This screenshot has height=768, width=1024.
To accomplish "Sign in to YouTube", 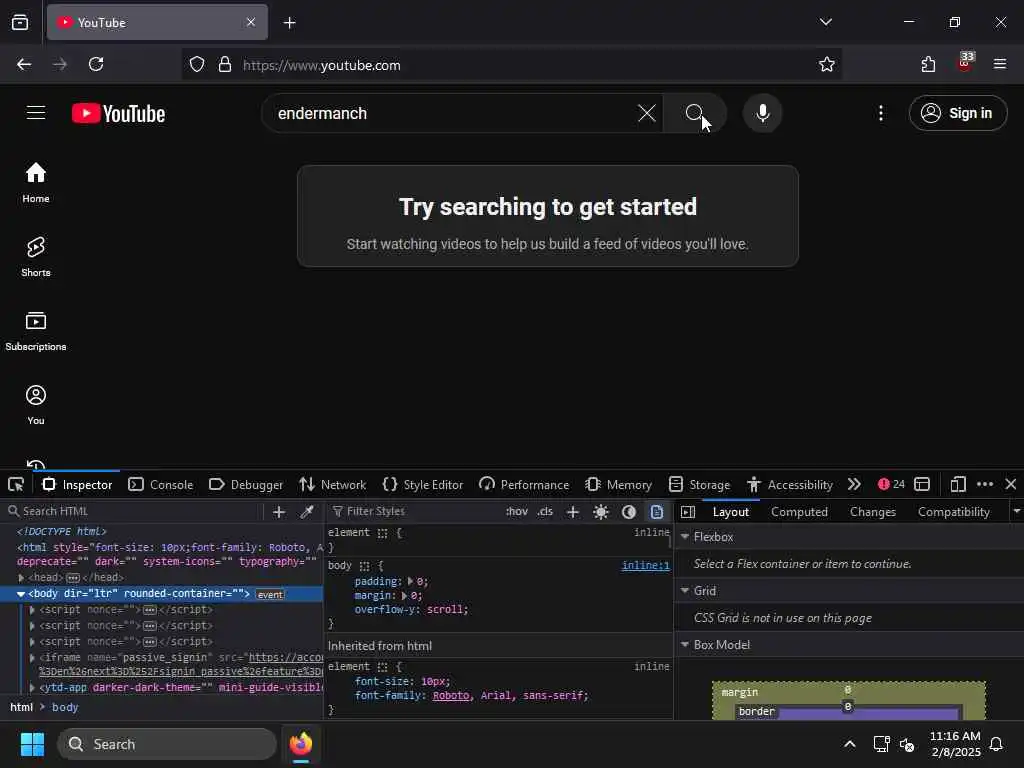I will (x=957, y=113).
